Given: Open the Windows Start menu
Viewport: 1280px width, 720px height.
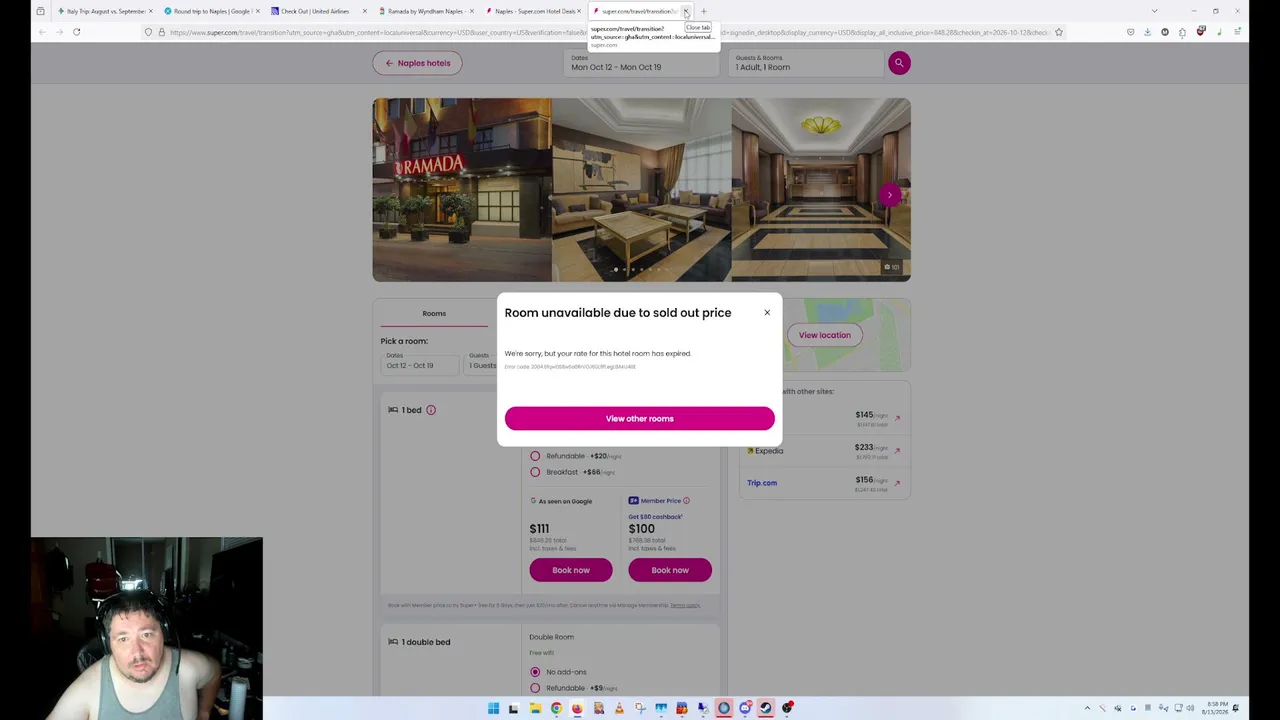Looking at the screenshot, I should click(493, 708).
